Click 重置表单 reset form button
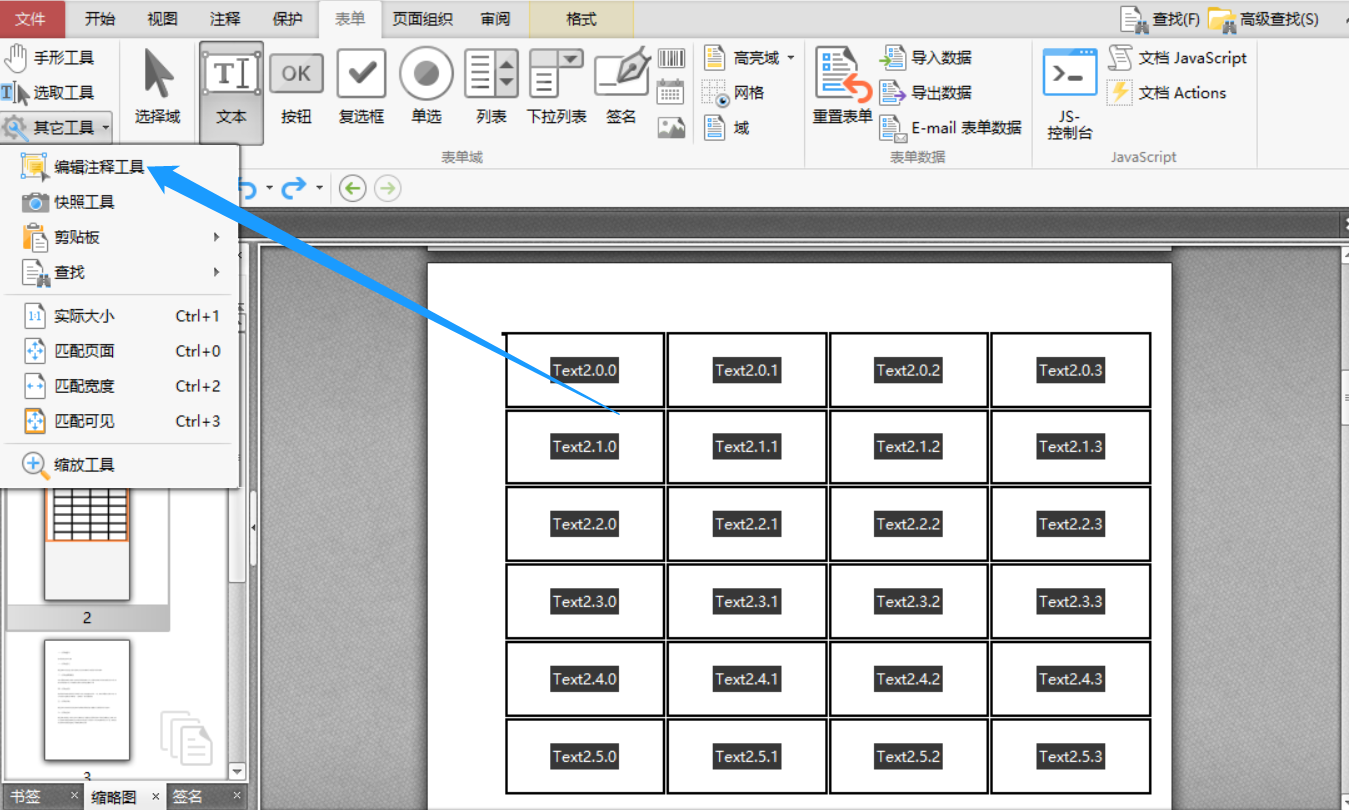This screenshot has height=810, width=1349. point(842,88)
